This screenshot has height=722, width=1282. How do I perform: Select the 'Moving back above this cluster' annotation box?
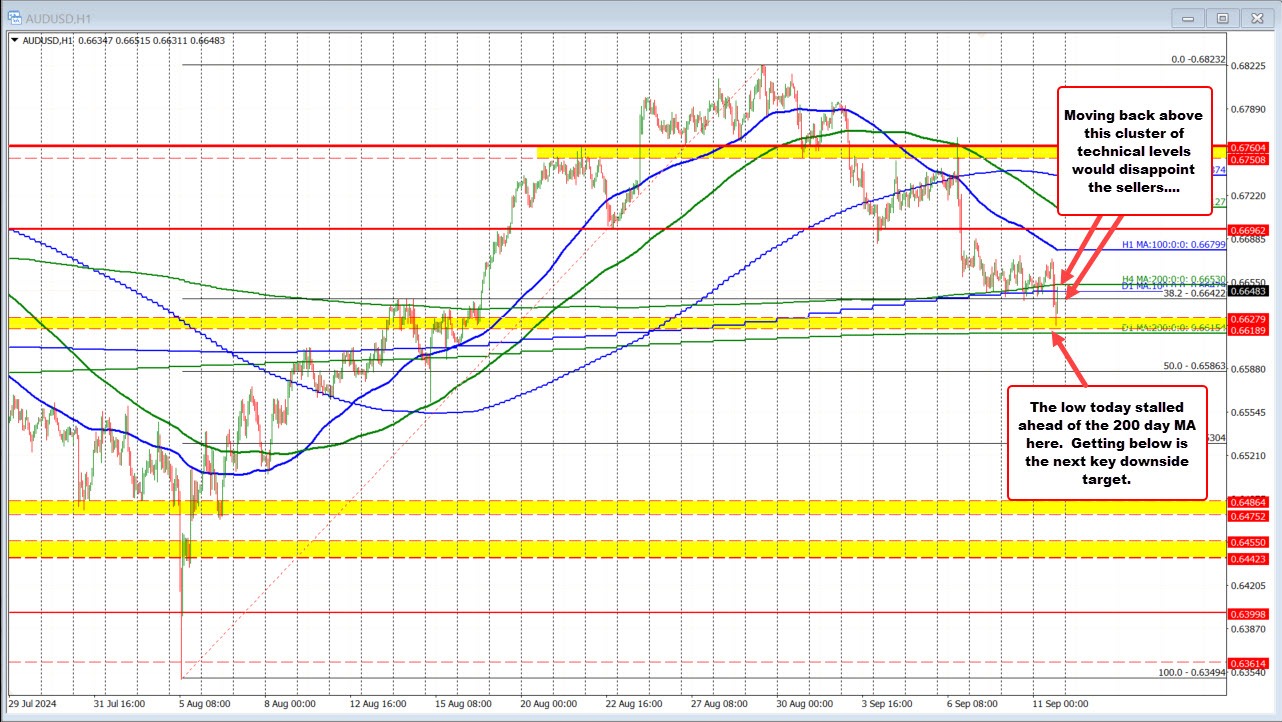(x=1135, y=150)
